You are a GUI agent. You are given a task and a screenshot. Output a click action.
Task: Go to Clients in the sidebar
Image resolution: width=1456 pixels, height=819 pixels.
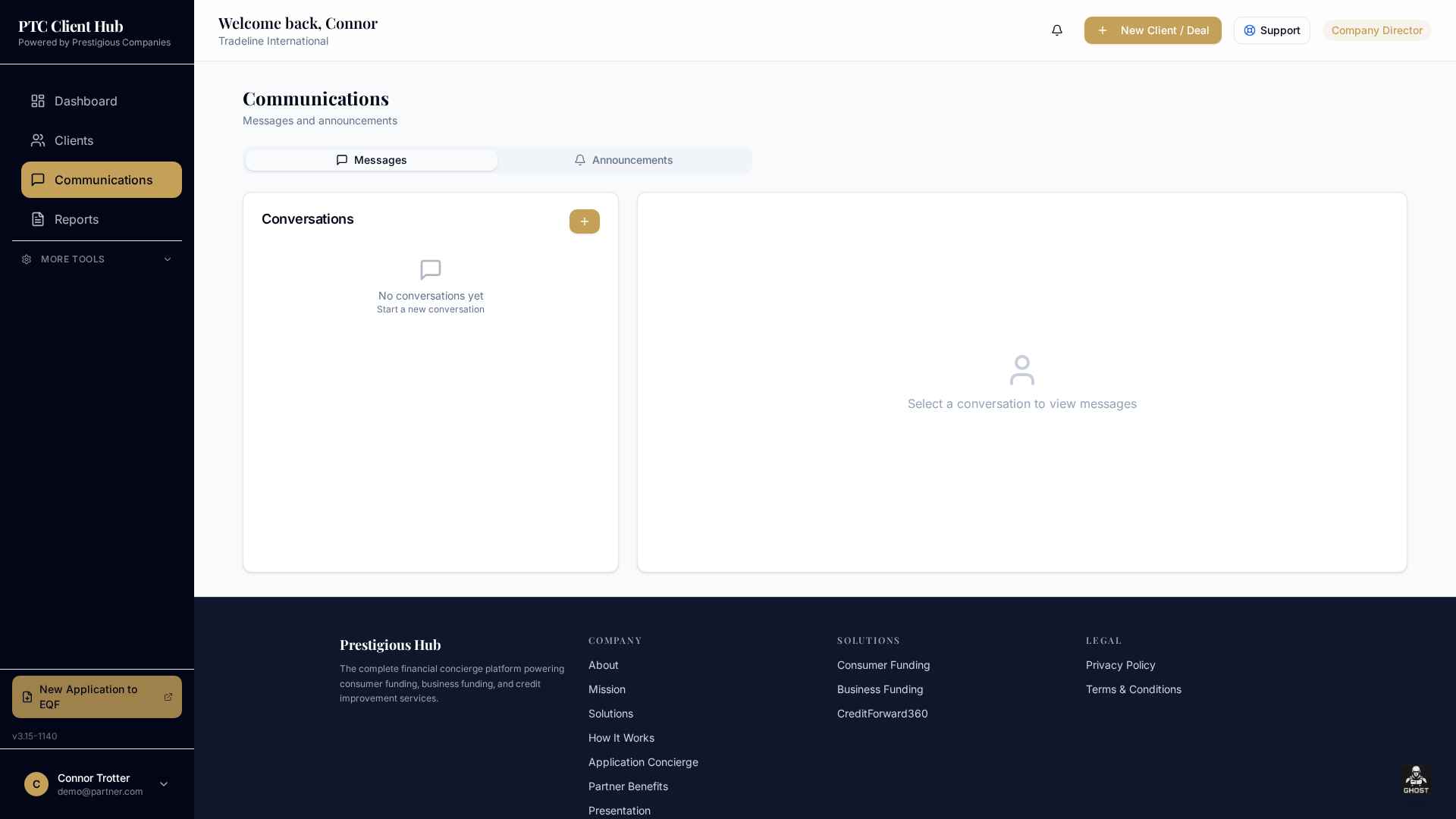[x=102, y=140]
